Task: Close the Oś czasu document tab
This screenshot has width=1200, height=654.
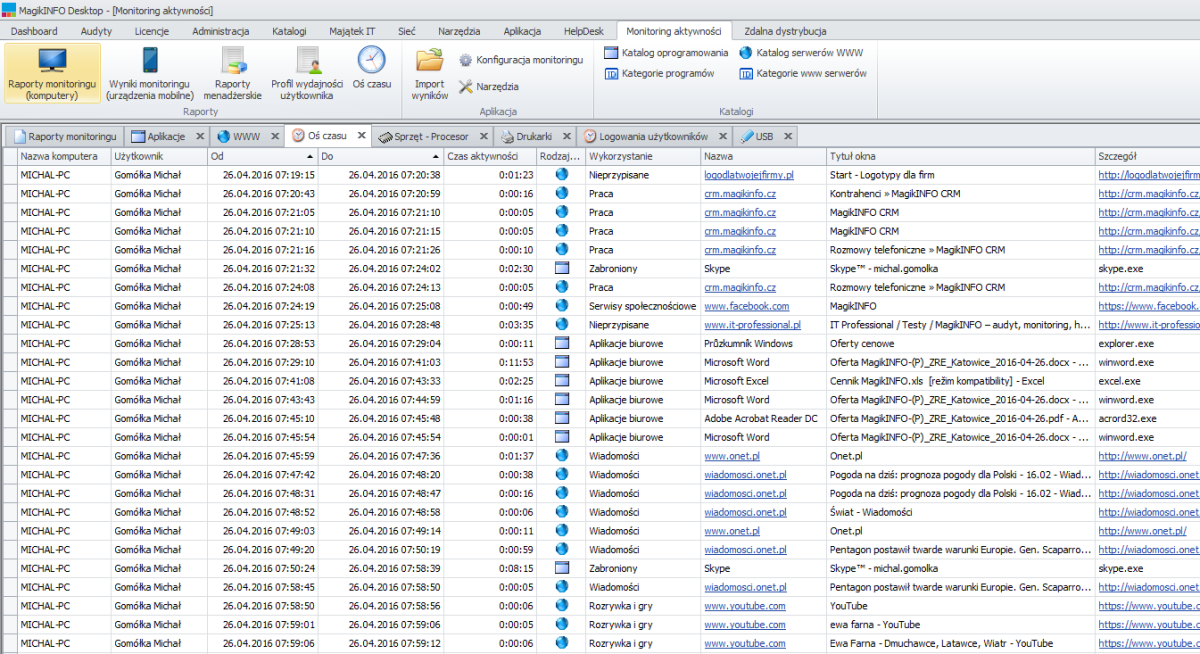Action: (362, 136)
